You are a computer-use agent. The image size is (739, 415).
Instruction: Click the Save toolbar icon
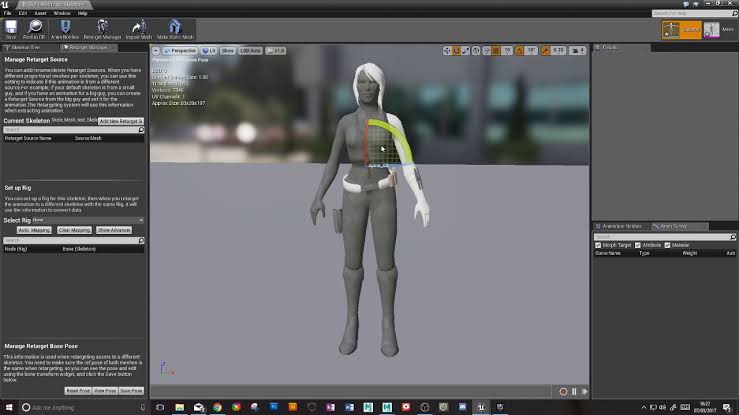11,29
